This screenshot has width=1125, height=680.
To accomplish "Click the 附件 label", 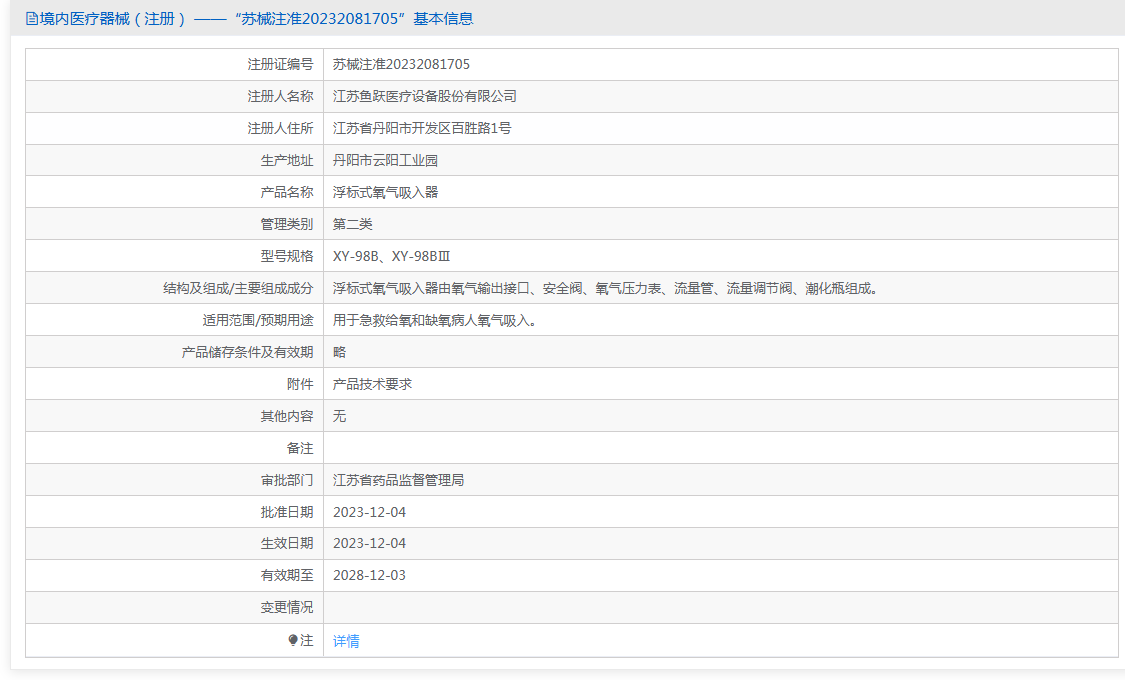I will click(300, 384).
